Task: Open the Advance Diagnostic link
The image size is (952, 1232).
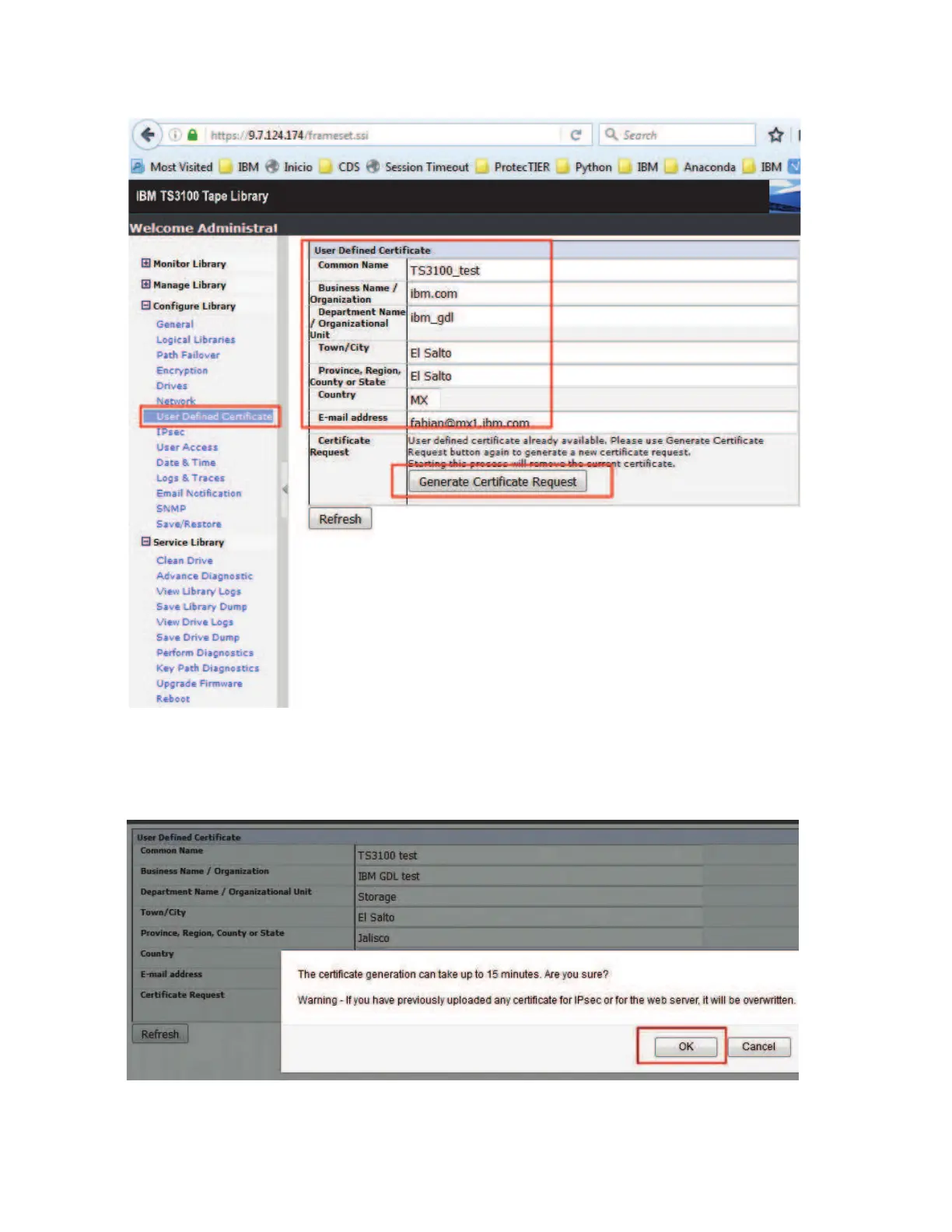Action: click(205, 576)
